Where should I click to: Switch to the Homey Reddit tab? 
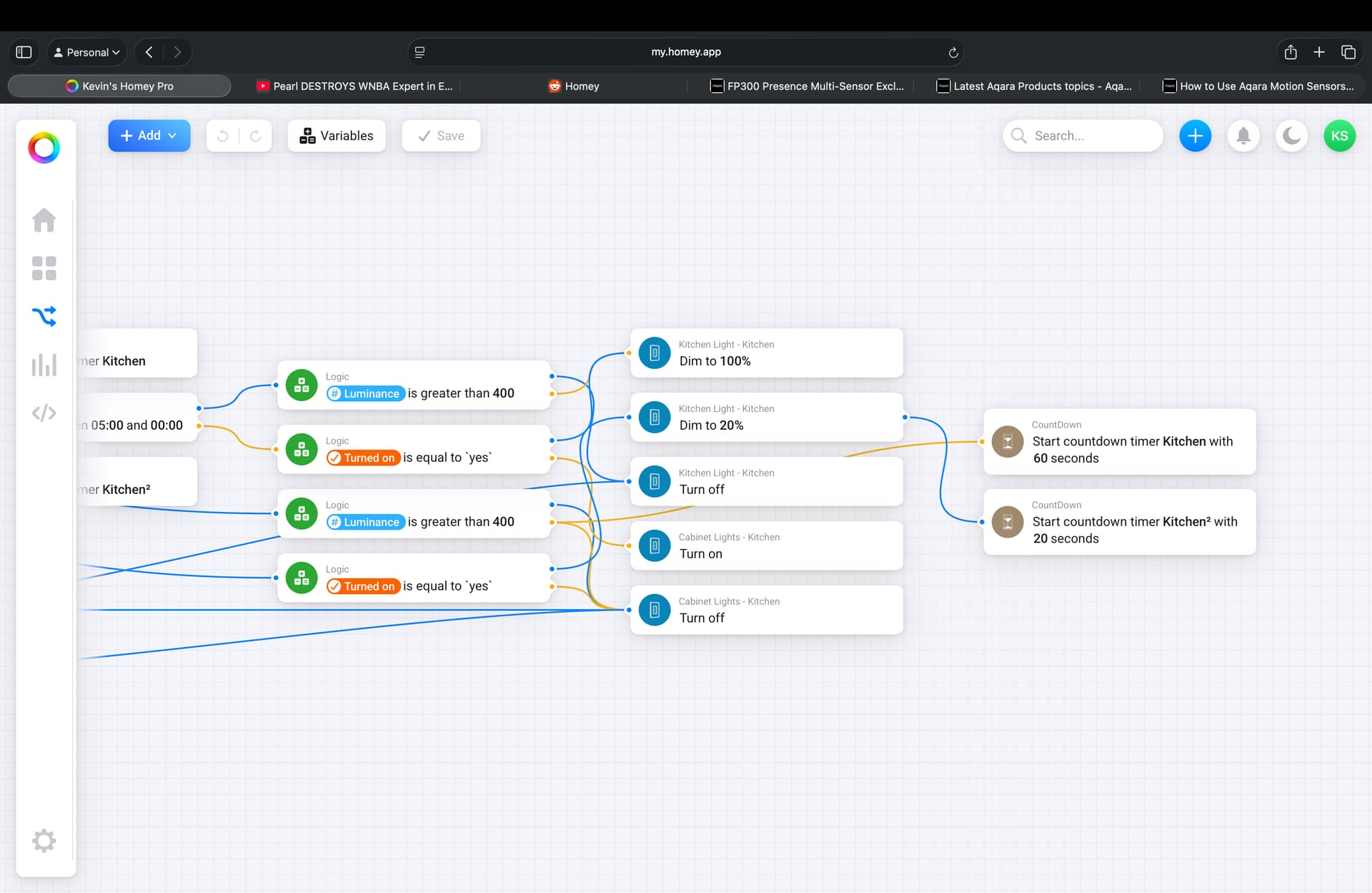(574, 86)
